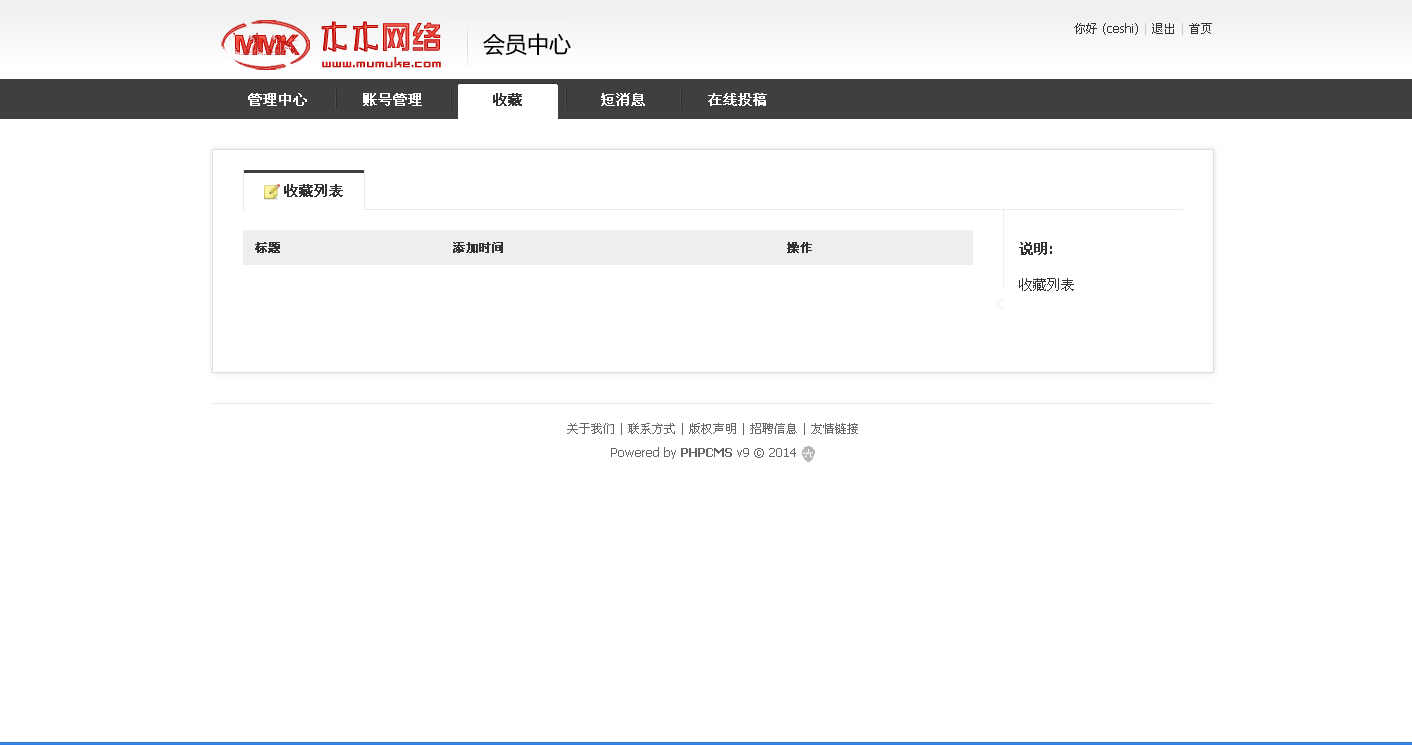Open the 在线投稿 navigation tab

tap(737, 100)
